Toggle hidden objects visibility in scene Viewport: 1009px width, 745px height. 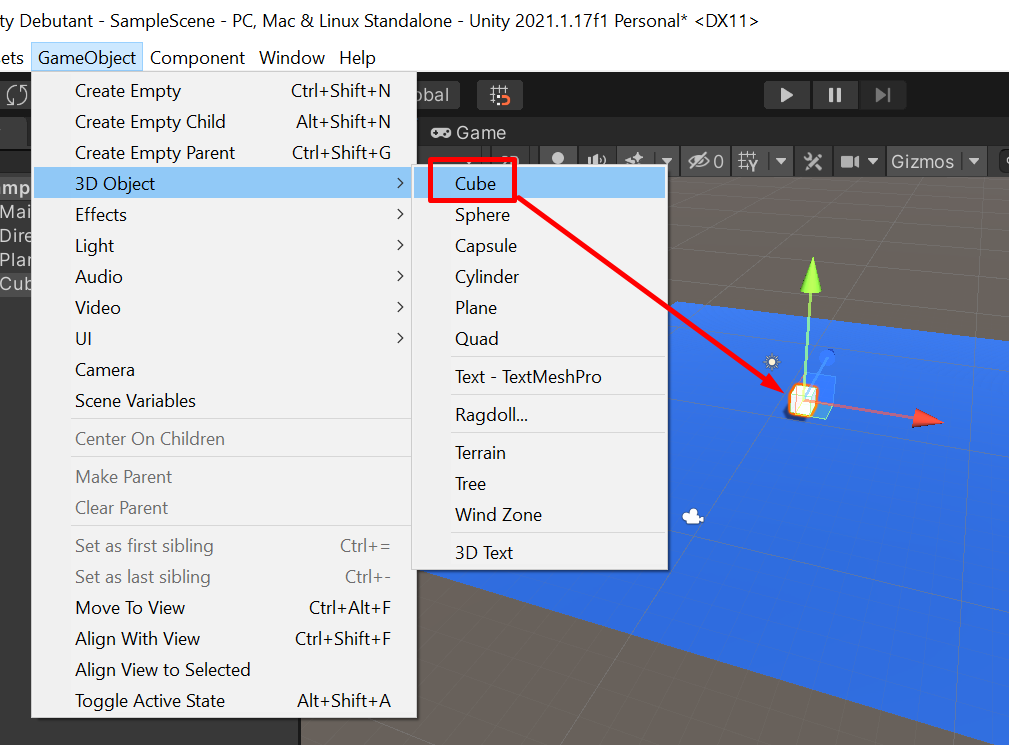coord(705,161)
